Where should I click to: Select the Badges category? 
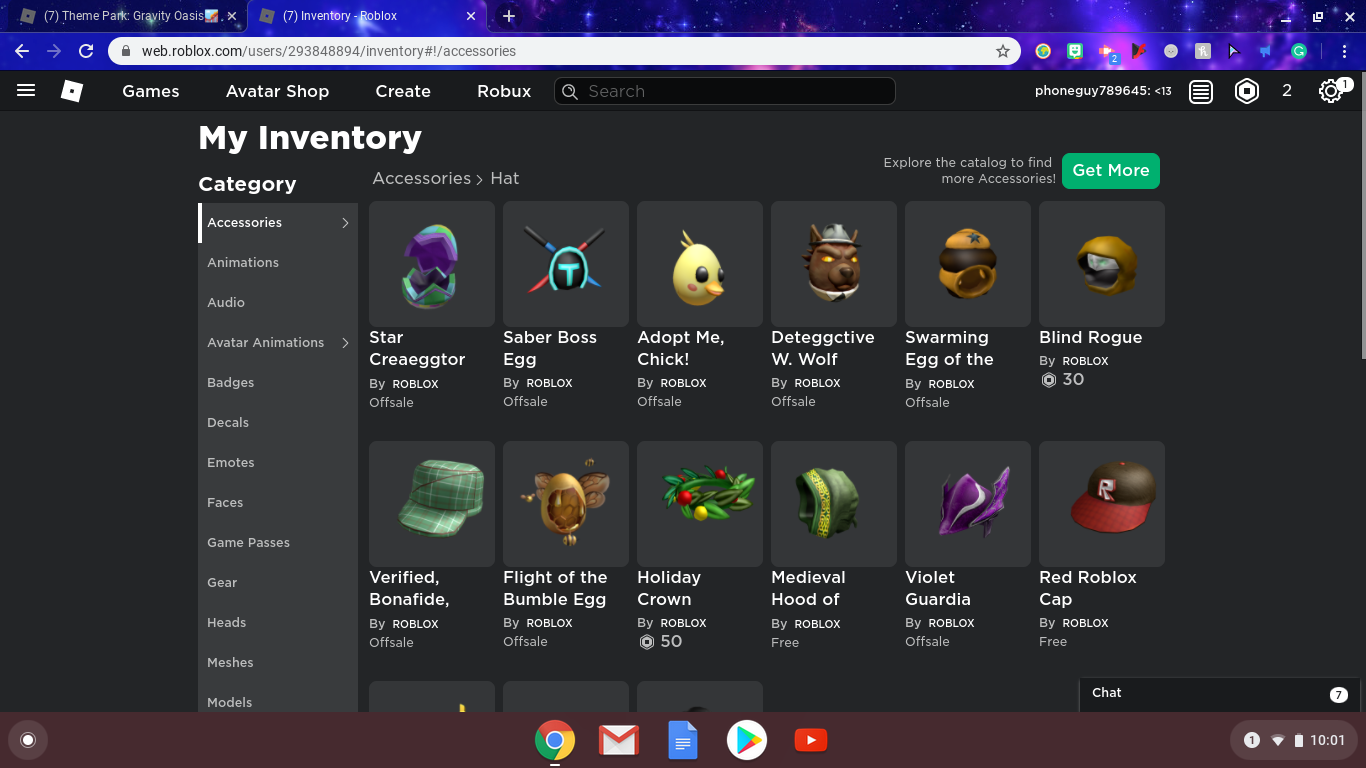(278, 382)
